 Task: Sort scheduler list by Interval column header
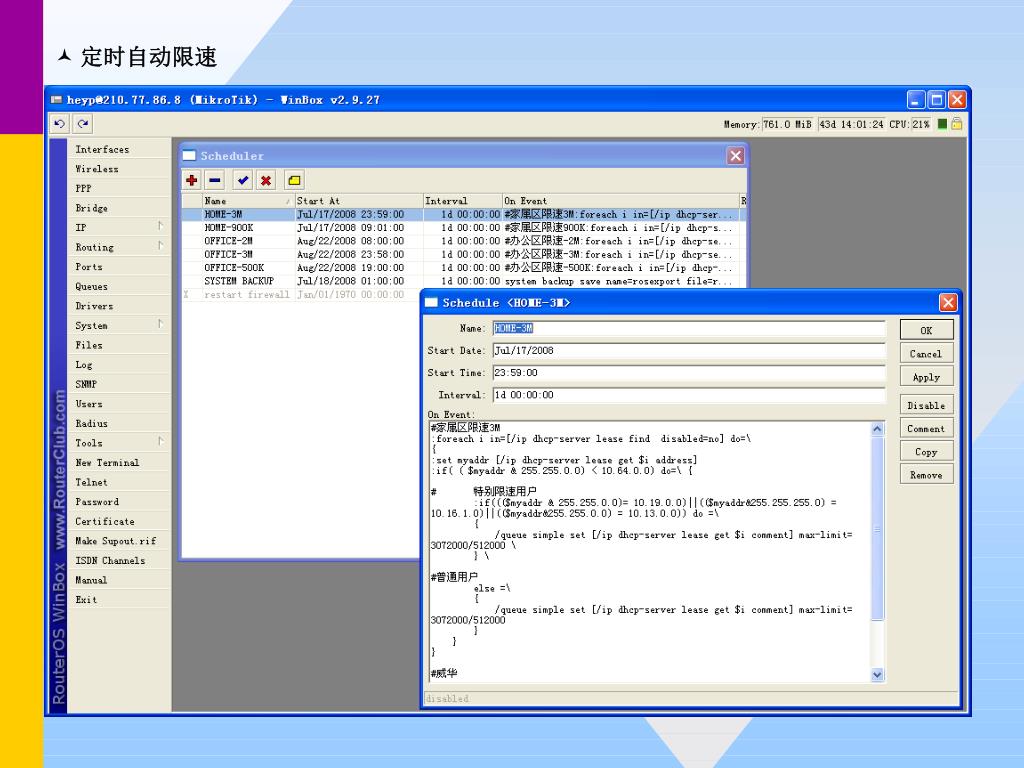[x=462, y=200]
